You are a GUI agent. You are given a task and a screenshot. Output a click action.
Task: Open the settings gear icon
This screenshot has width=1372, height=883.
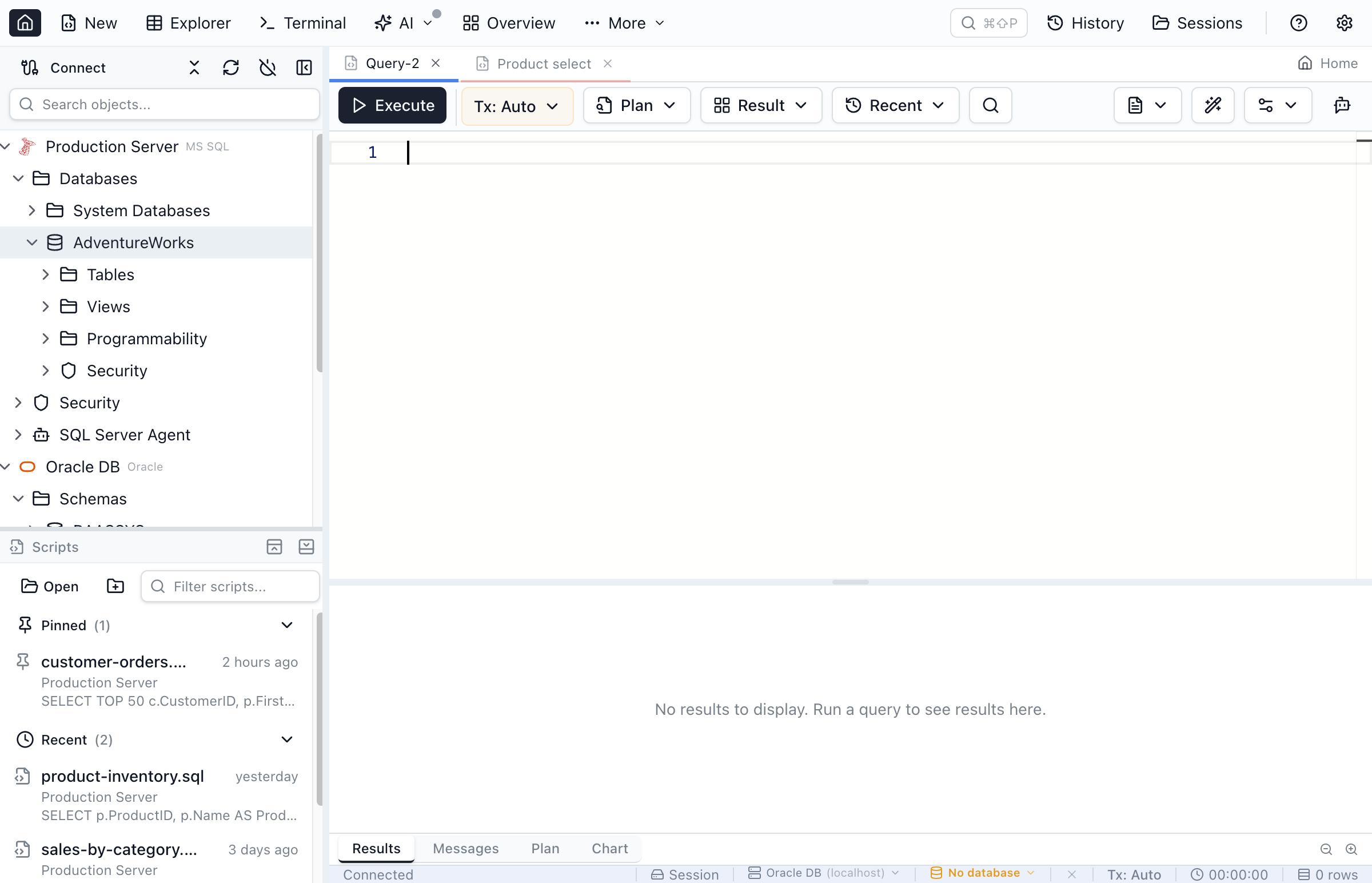(x=1344, y=23)
